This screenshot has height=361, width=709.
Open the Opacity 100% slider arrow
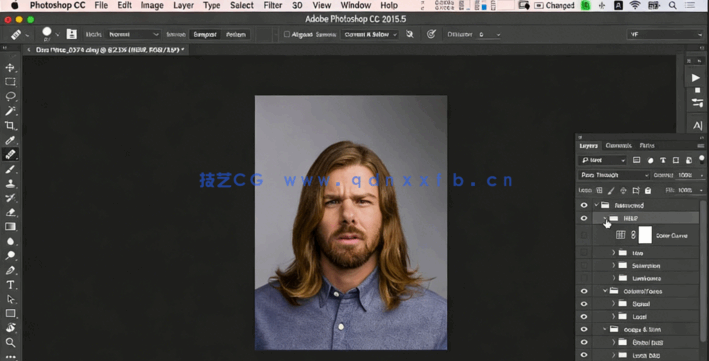pyautogui.click(x=702, y=175)
